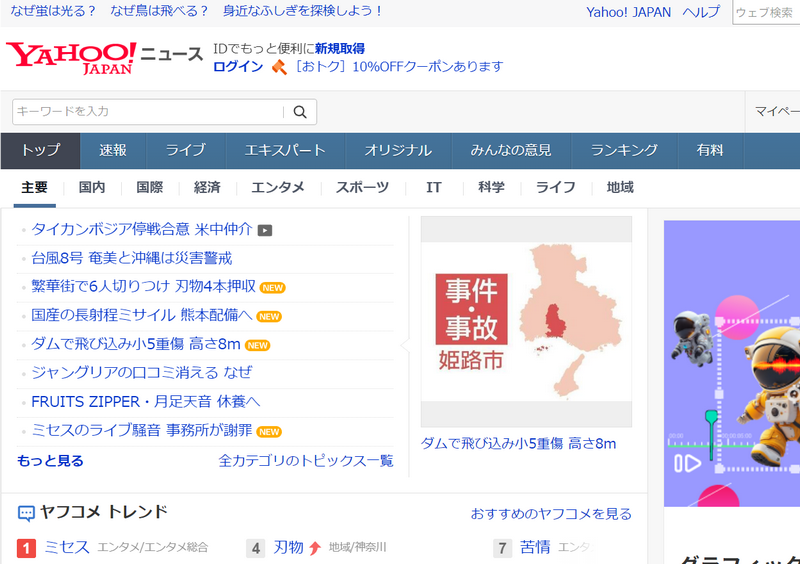Click the number 1 rank badge

tap(27, 549)
